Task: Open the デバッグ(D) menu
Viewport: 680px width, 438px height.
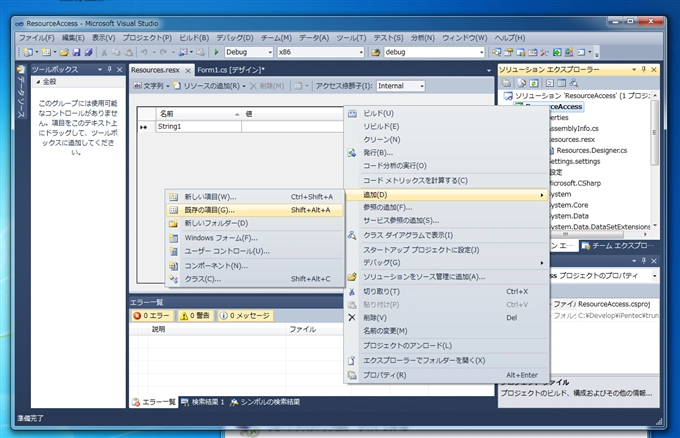Action: tap(235, 38)
